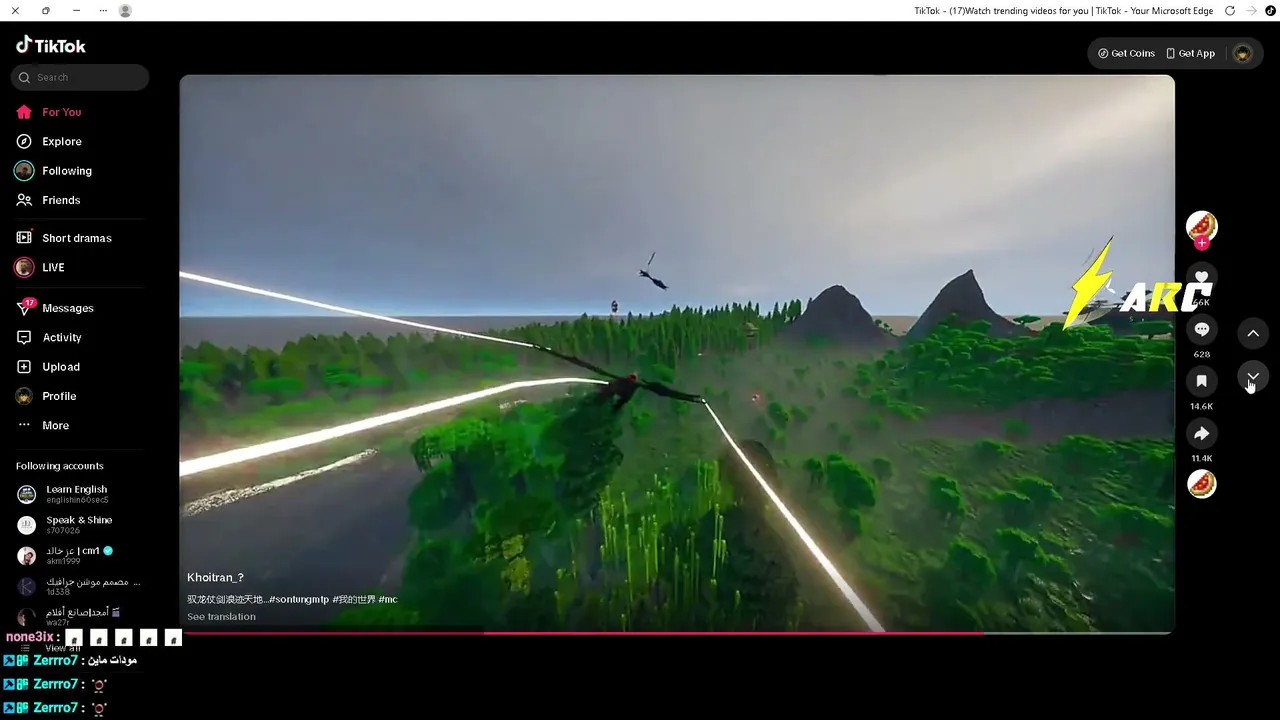Click the TikTok app icon in the title bar

tap(1271, 11)
